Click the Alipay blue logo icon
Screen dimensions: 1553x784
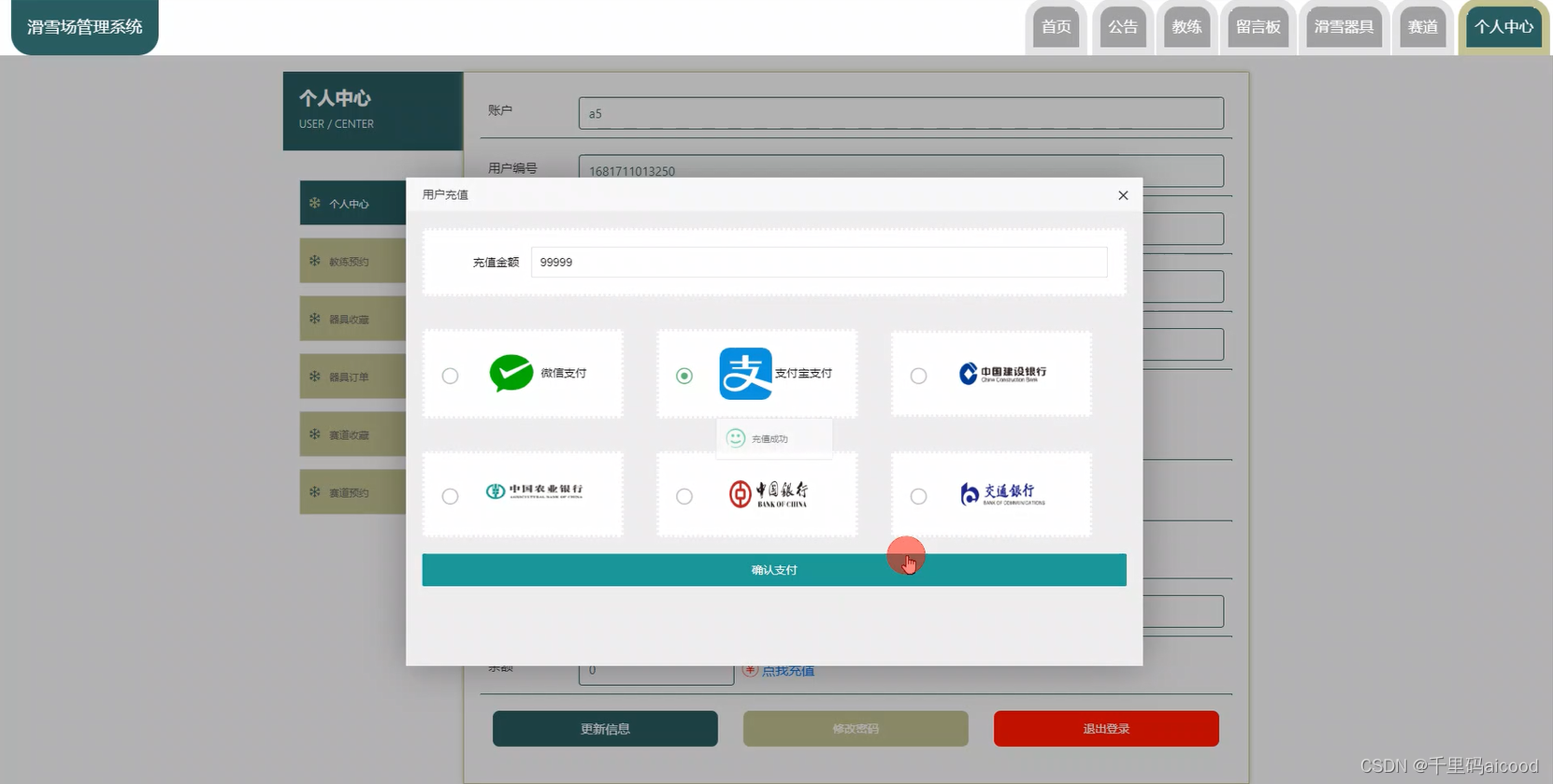pos(745,374)
